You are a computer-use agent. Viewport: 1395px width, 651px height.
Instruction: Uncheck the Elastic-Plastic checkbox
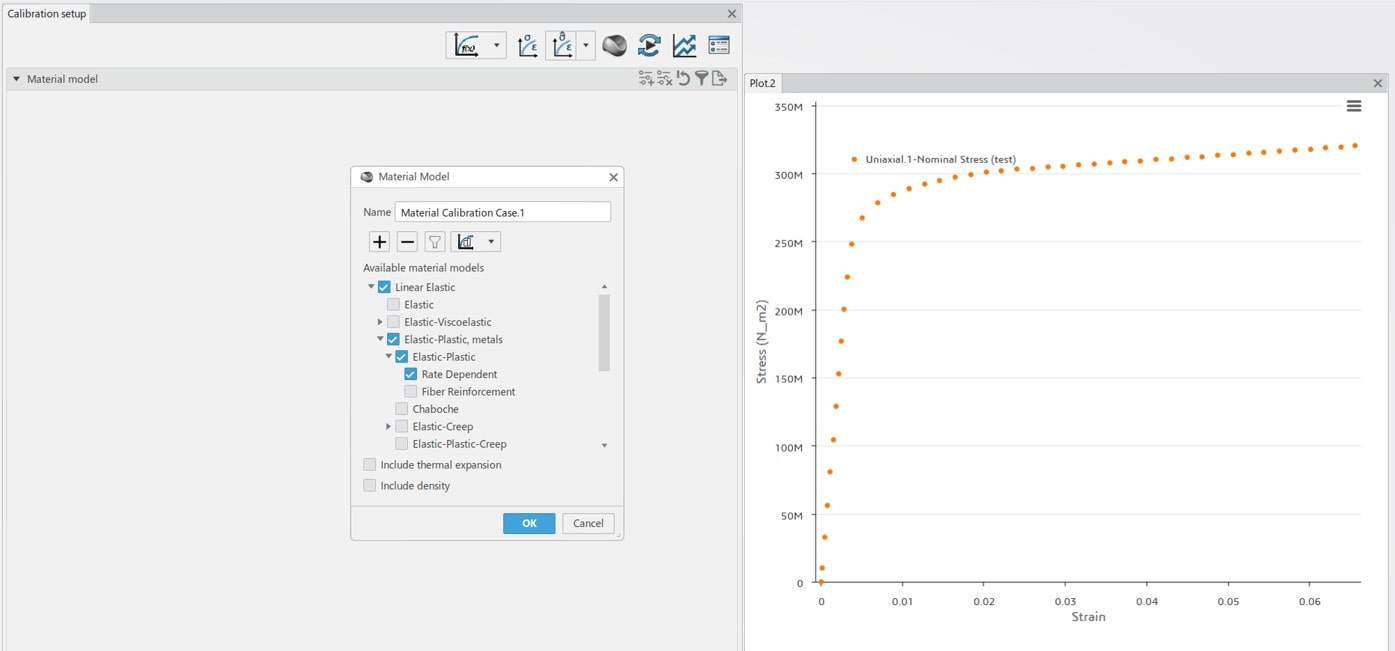402,357
